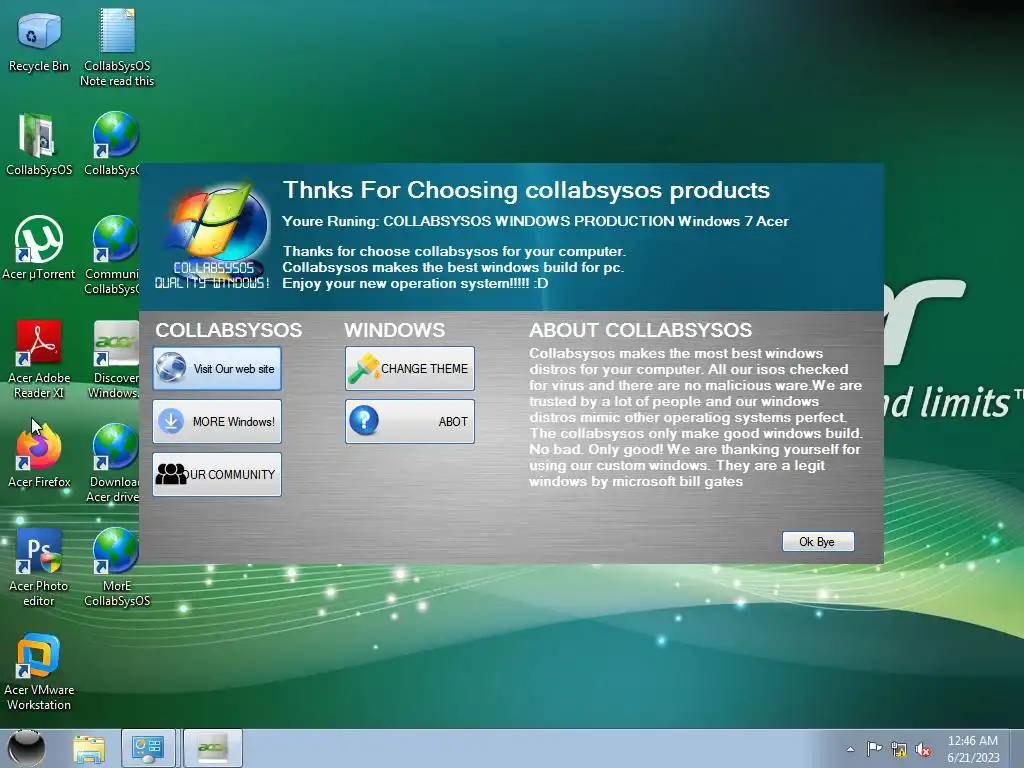Open Windows Explorer from the taskbar
The image size is (1024, 768).
tap(89, 748)
